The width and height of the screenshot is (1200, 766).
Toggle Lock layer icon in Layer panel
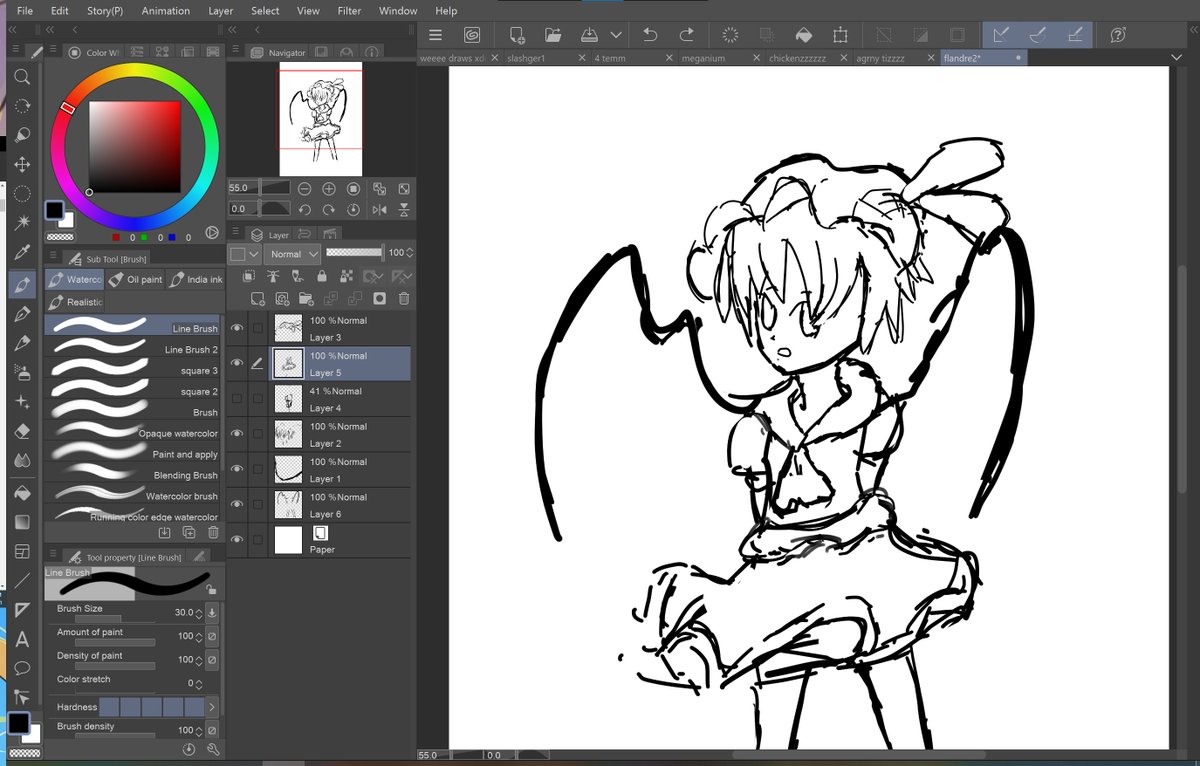tap(322, 276)
